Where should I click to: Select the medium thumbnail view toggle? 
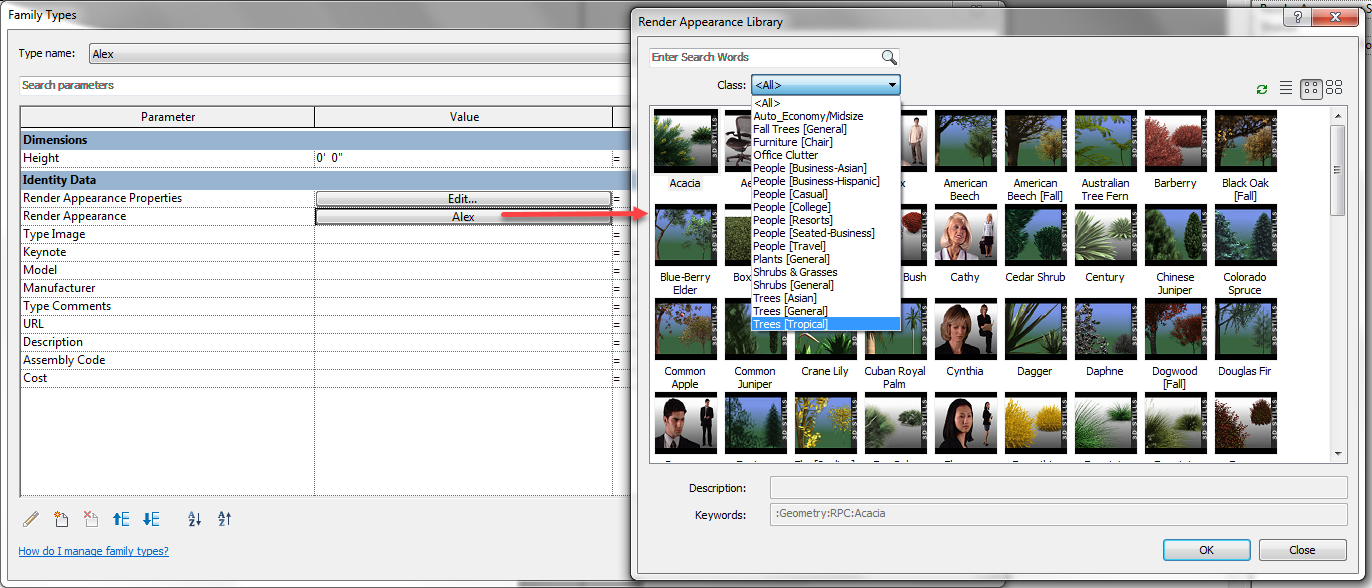click(1310, 88)
